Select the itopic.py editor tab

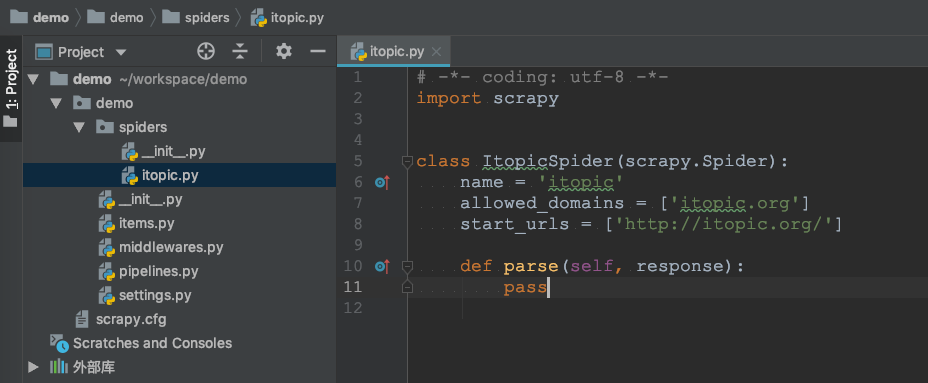click(394, 52)
